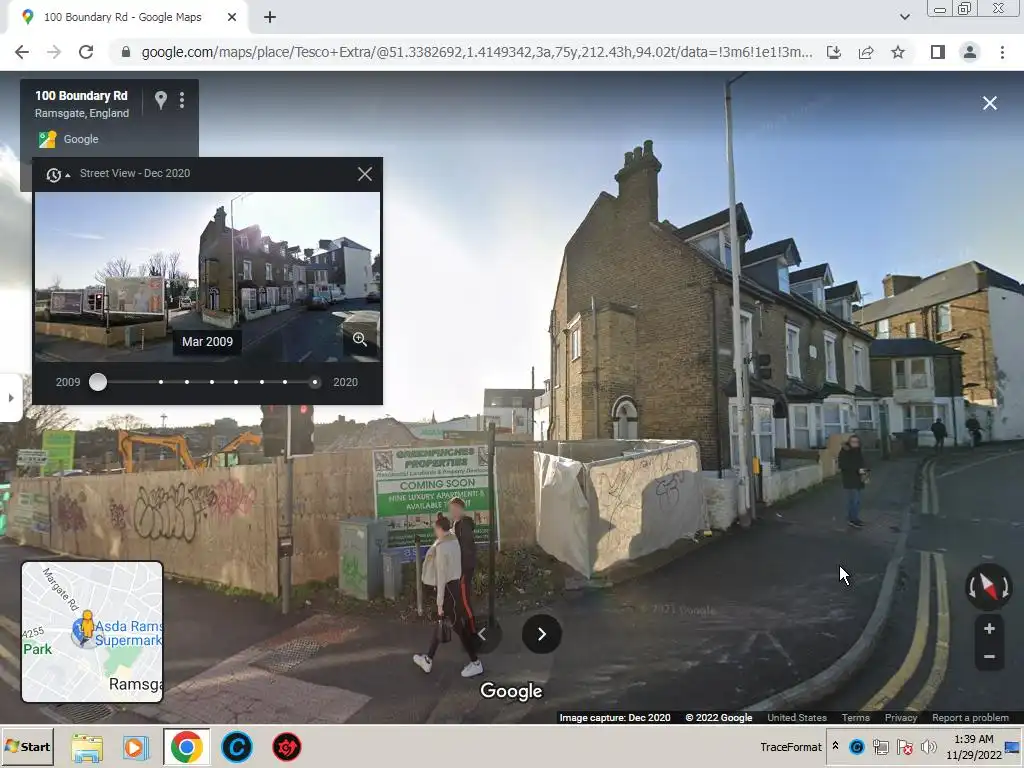Go back to the previous browser page

point(22,52)
